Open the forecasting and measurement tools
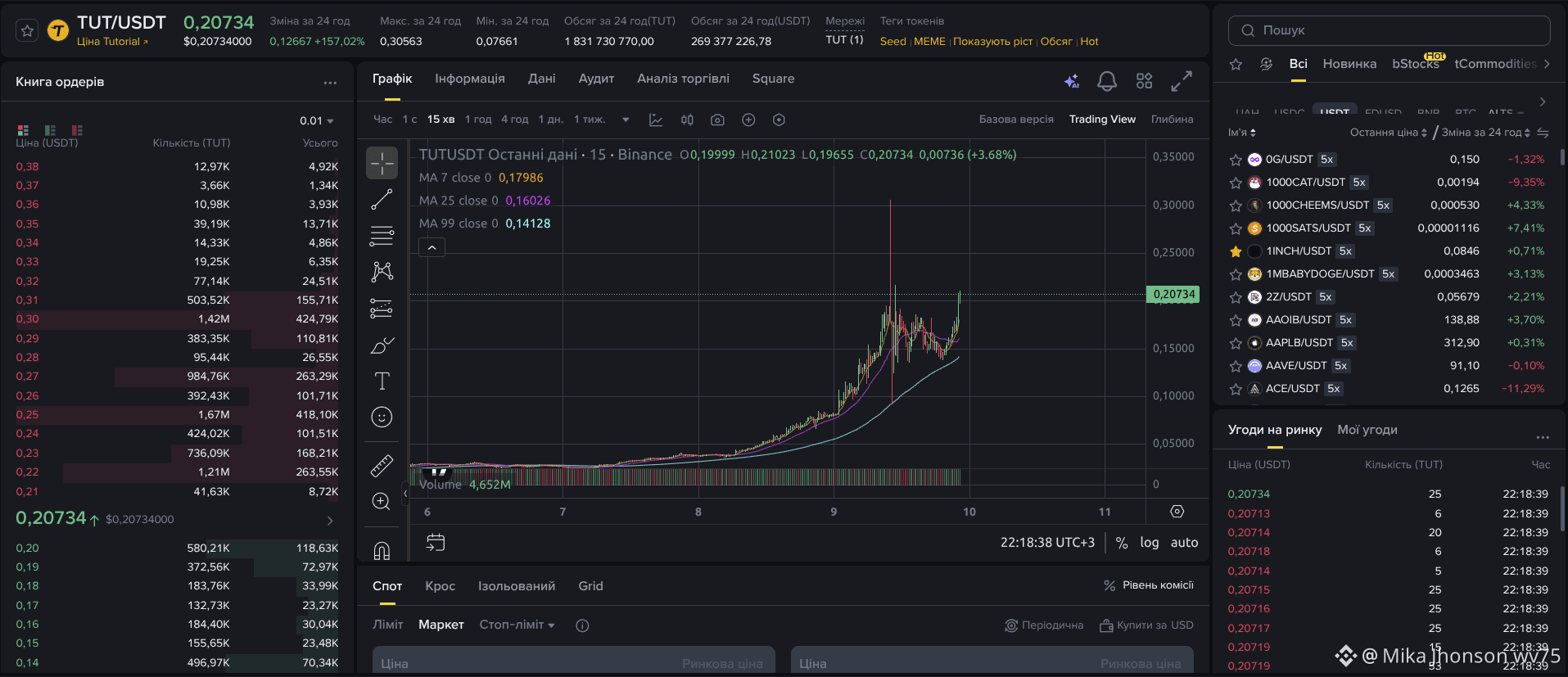 [x=382, y=308]
